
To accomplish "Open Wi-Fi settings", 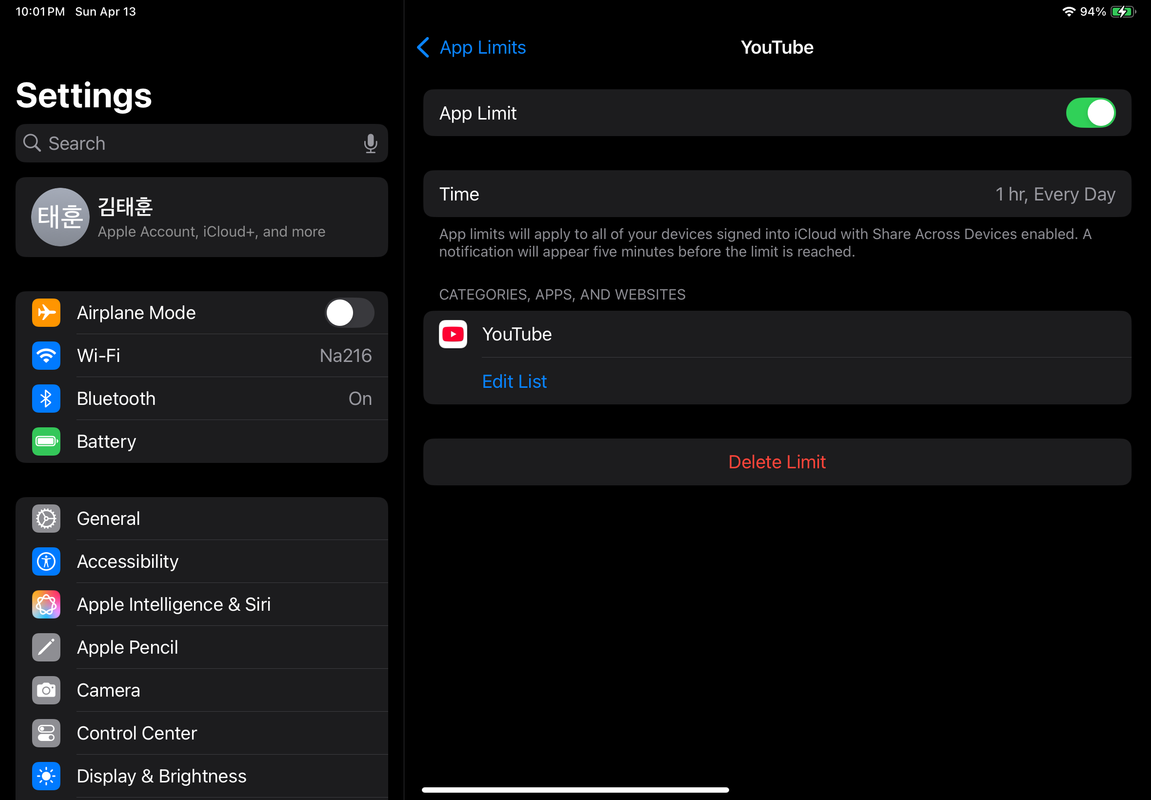I will click(x=202, y=356).
